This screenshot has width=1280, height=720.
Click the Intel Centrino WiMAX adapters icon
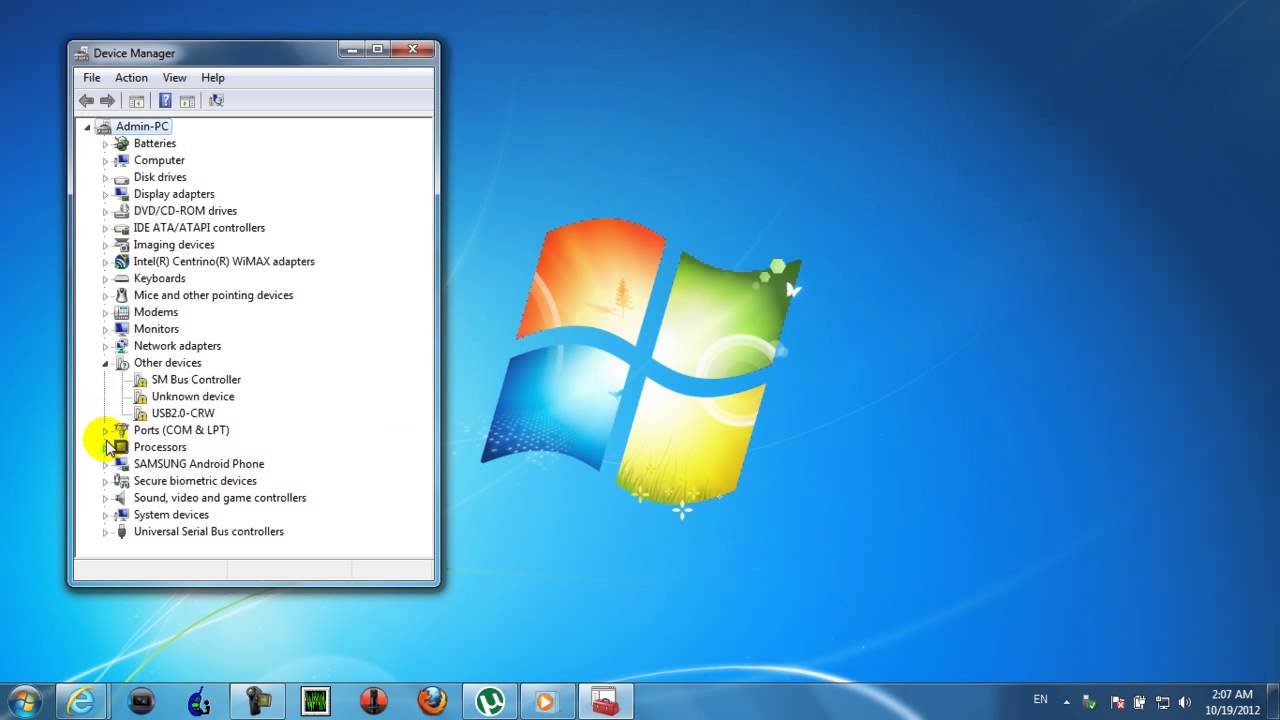(x=121, y=262)
